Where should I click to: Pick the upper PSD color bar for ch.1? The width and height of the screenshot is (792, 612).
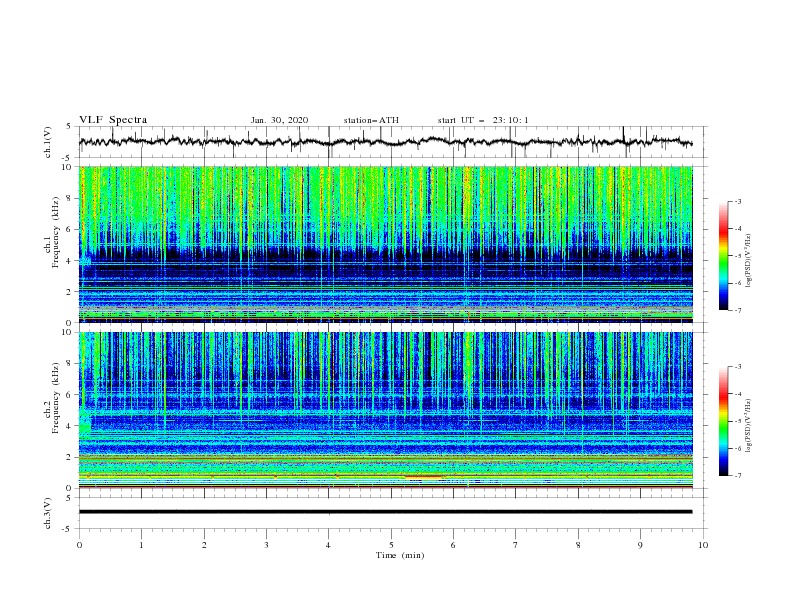click(724, 256)
